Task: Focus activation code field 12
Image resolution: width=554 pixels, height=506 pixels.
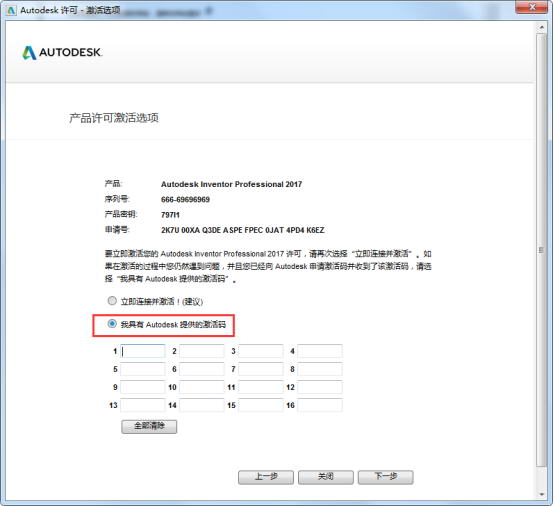Action: pos(320,387)
